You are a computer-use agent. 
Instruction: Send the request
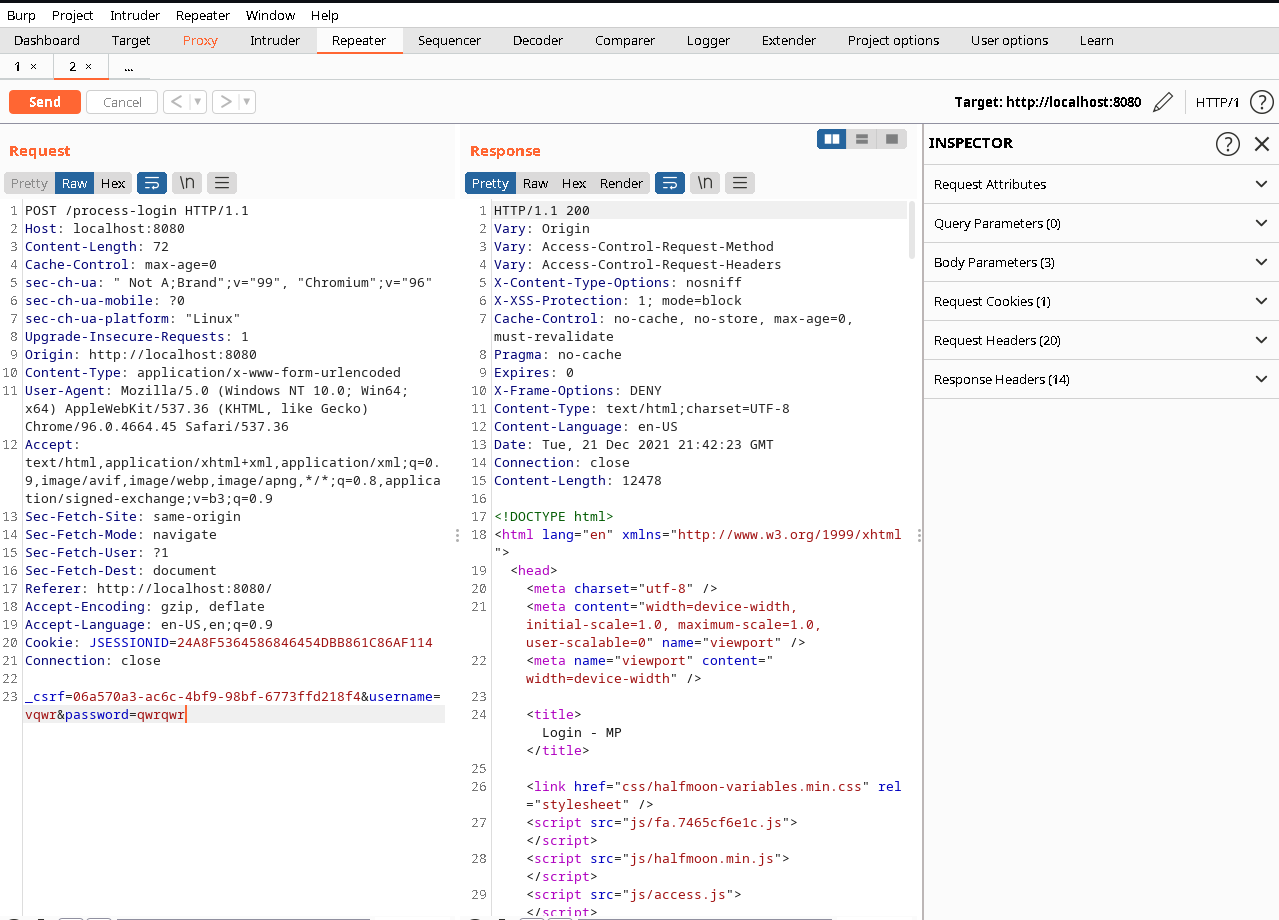tap(45, 102)
